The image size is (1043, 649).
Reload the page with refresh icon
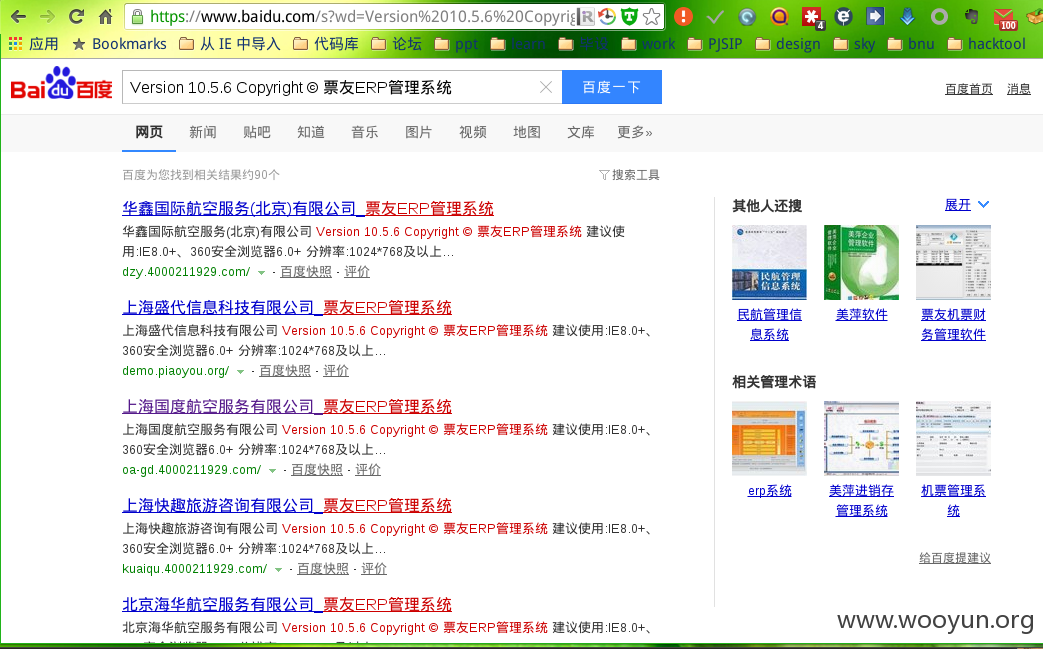coord(76,17)
